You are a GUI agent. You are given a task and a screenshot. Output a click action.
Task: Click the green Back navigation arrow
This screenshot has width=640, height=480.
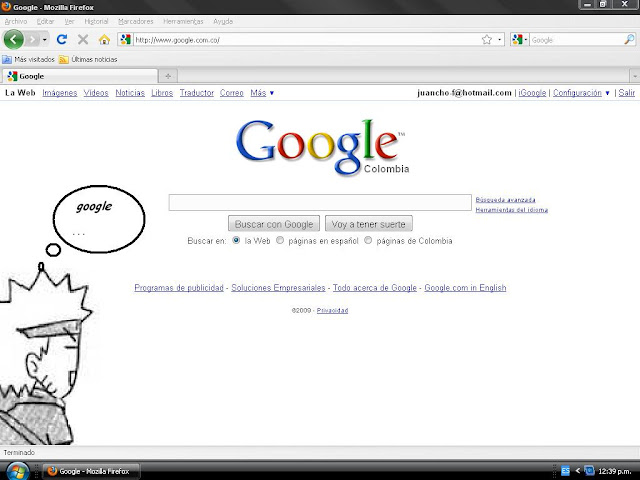[x=13, y=40]
